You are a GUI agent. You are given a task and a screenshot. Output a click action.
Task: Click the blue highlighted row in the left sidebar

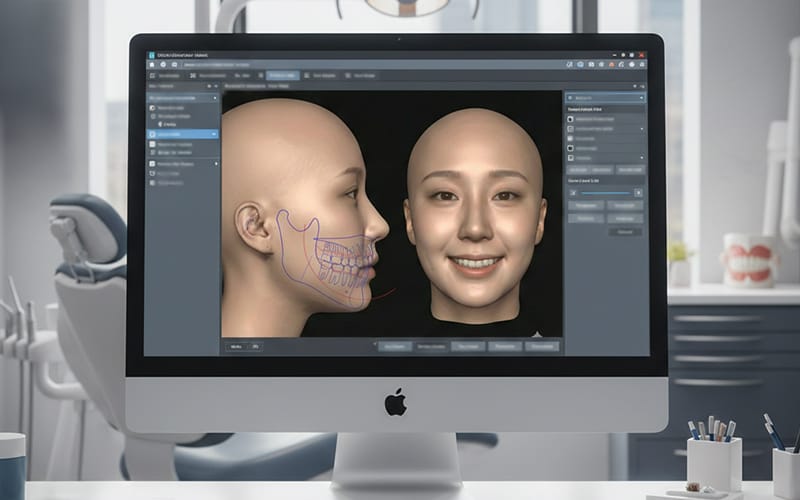pos(183,134)
